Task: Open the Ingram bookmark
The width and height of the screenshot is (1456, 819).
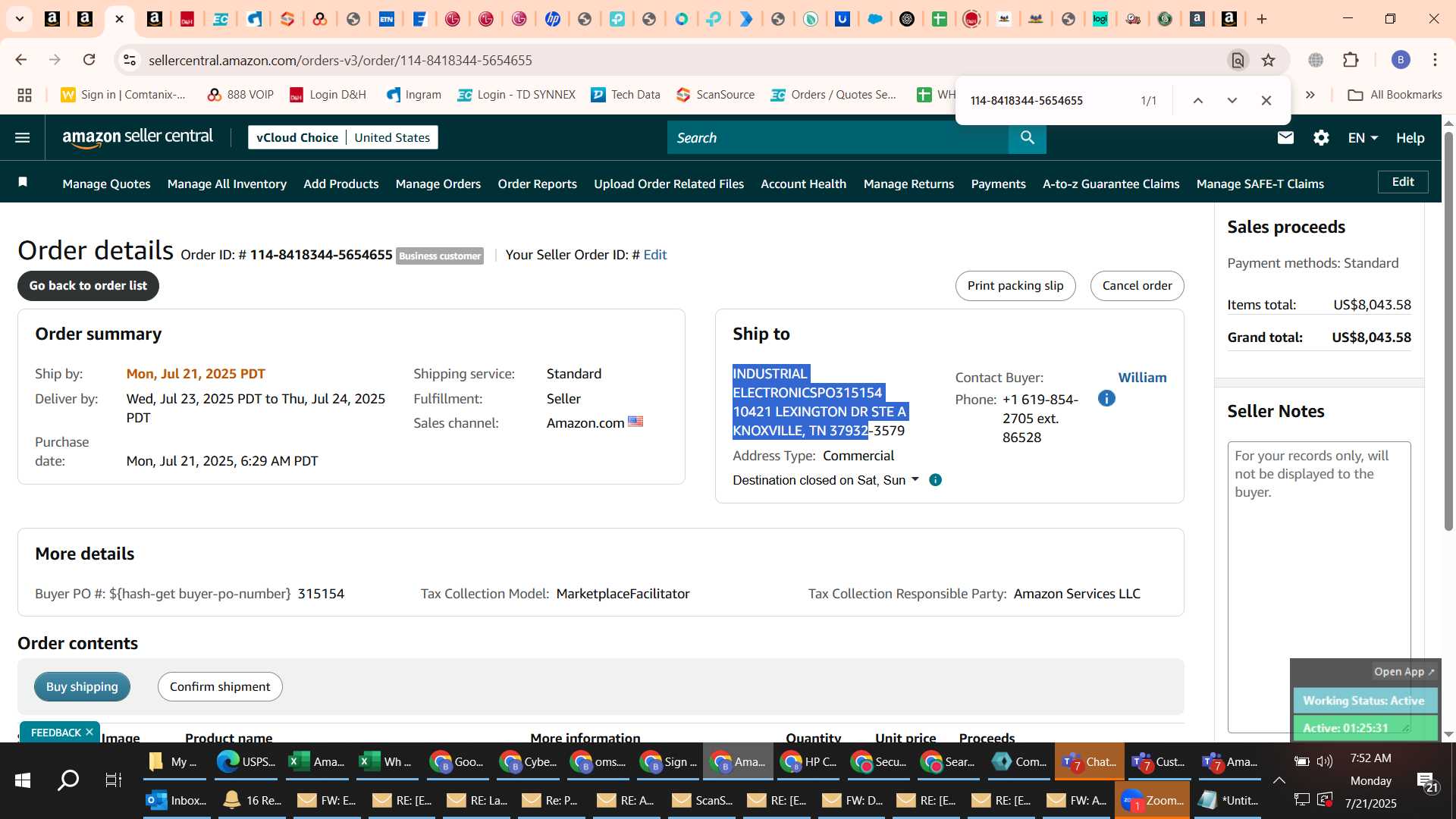Action: pyautogui.click(x=414, y=95)
